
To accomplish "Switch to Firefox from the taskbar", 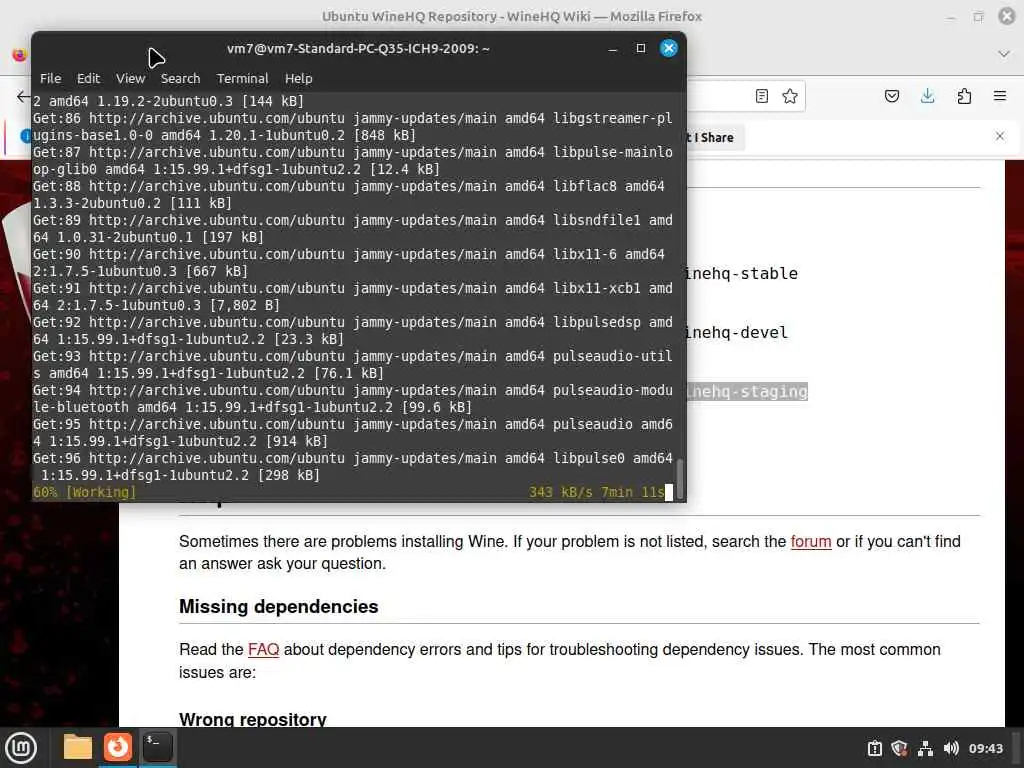I will [x=118, y=746].
